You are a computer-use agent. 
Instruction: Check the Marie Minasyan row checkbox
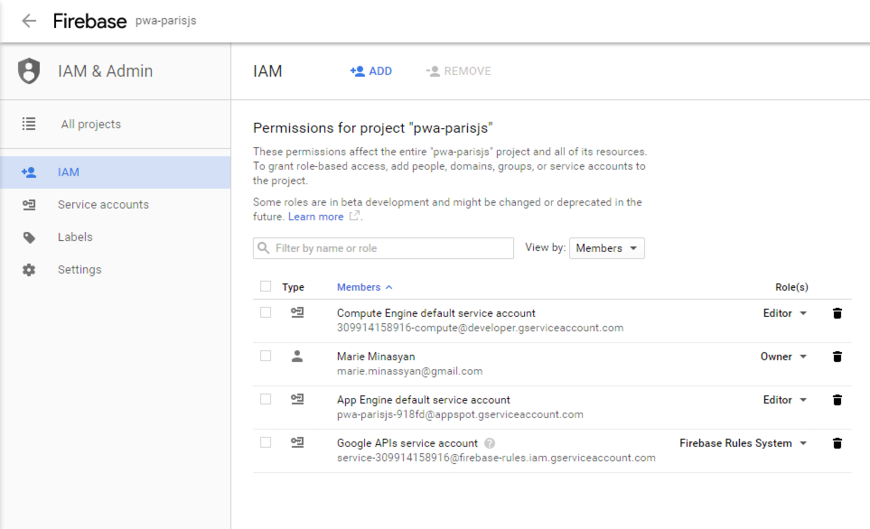pyautogui.click(x=265, y=356)
